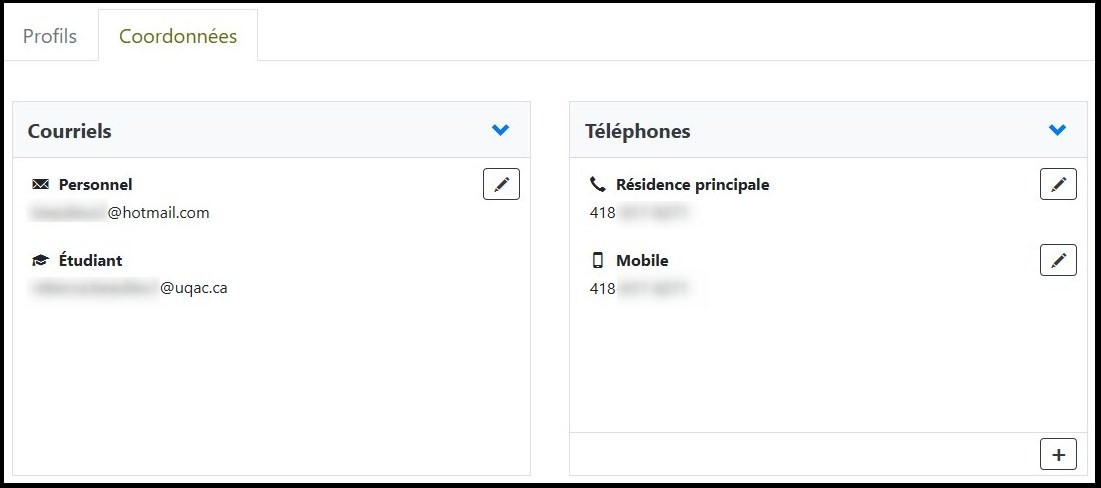
Task: Click the Personnel label
Action: [95, 185]
